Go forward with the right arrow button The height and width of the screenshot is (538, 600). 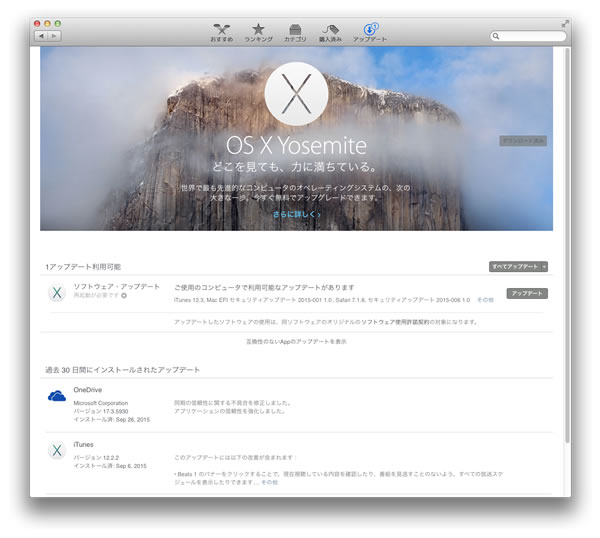(54, 36)
